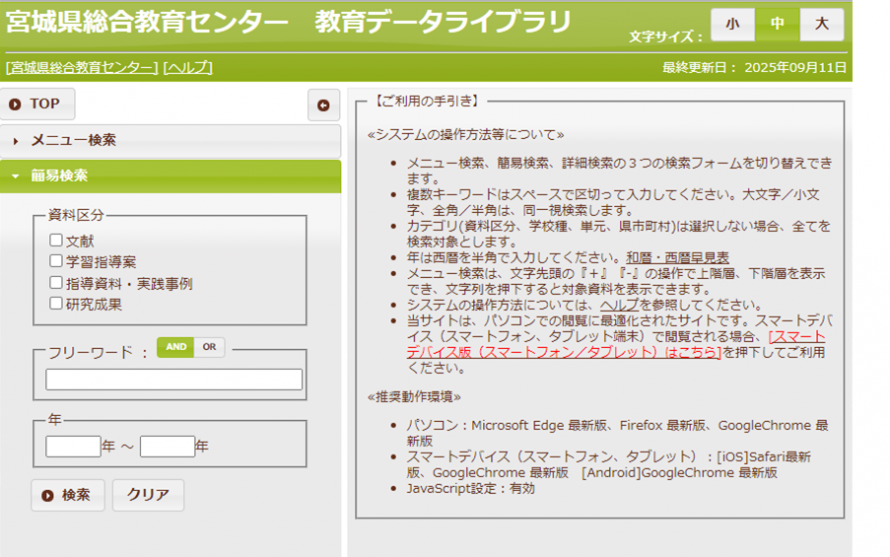This screenshot has width=890, height=557.
Task: Set text size to 小
Action: (x=733, y=24)
